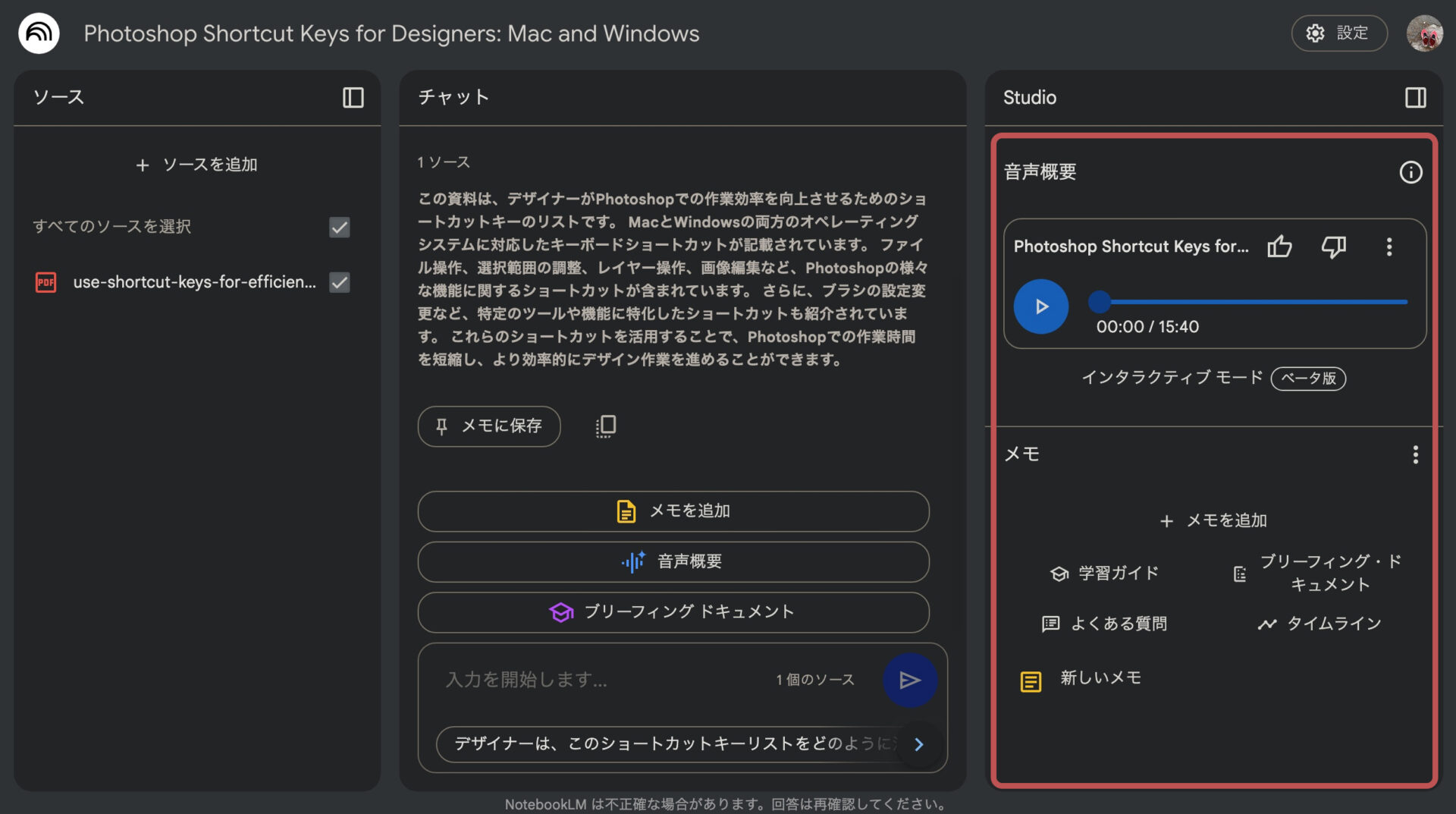This screenshot has height=814, width=1456.
Task: Toggle the すべてのソースを選択 checkbox
Action: [x=340, y=227]
